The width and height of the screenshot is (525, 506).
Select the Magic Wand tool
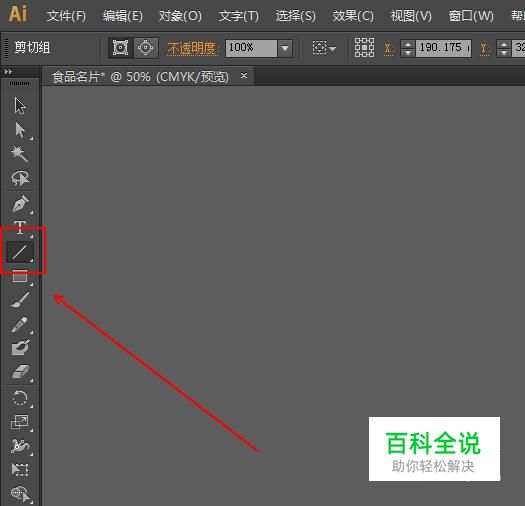click(19, 154)
